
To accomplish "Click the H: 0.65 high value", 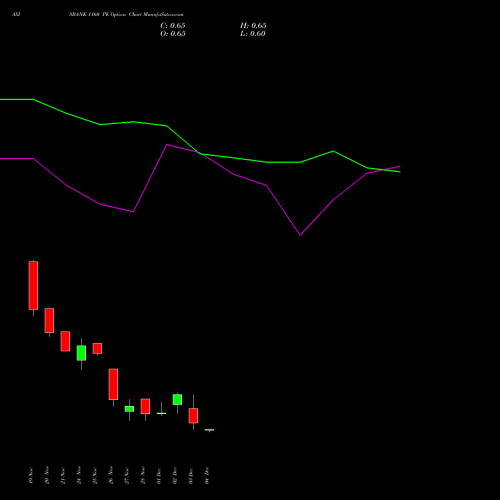I will point(253,26).
